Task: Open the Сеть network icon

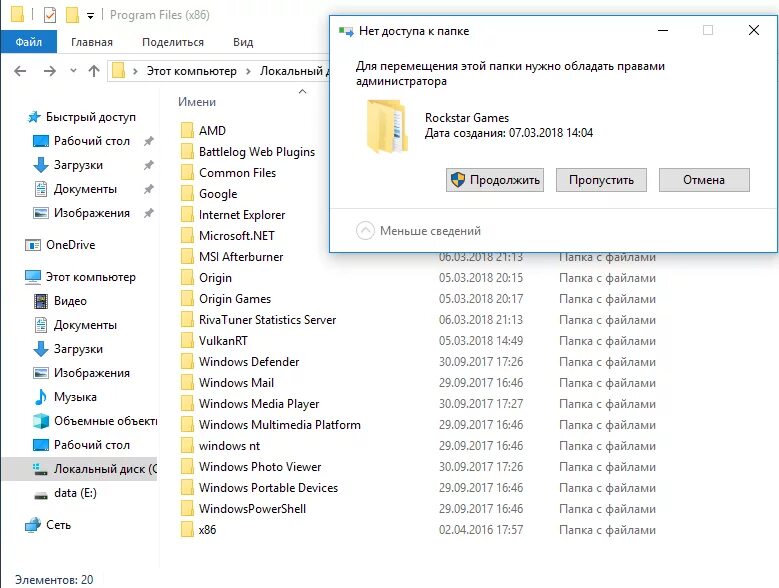Action: [33, 525]
